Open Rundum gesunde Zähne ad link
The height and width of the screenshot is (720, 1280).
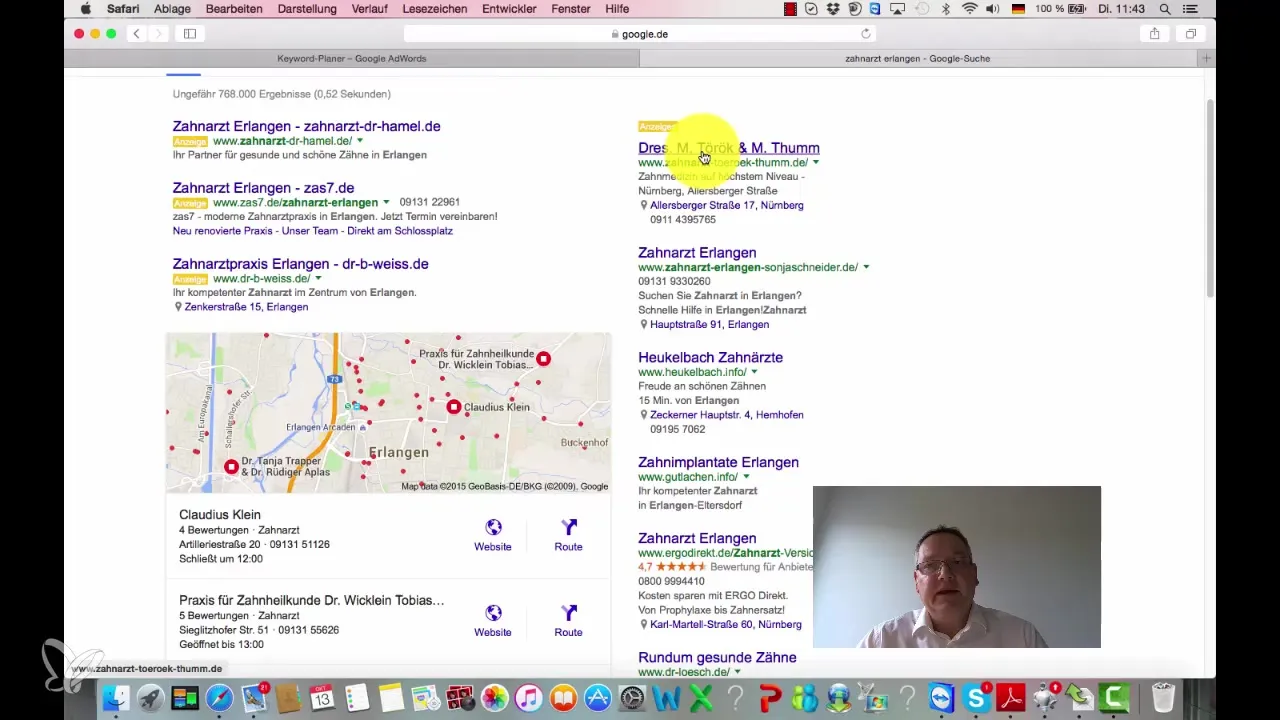(717, 657)
